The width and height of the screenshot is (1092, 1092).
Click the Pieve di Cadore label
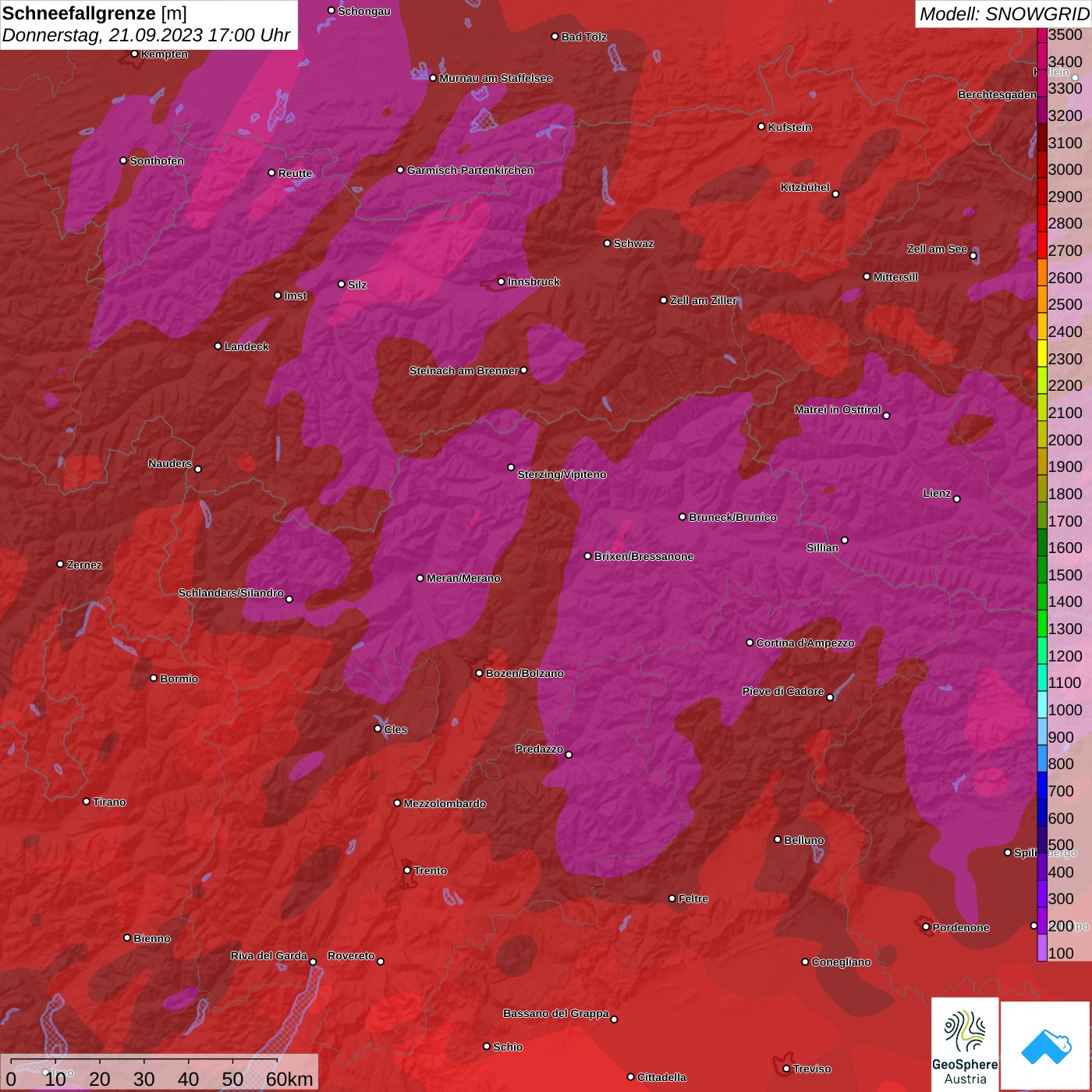pos(783,691)
